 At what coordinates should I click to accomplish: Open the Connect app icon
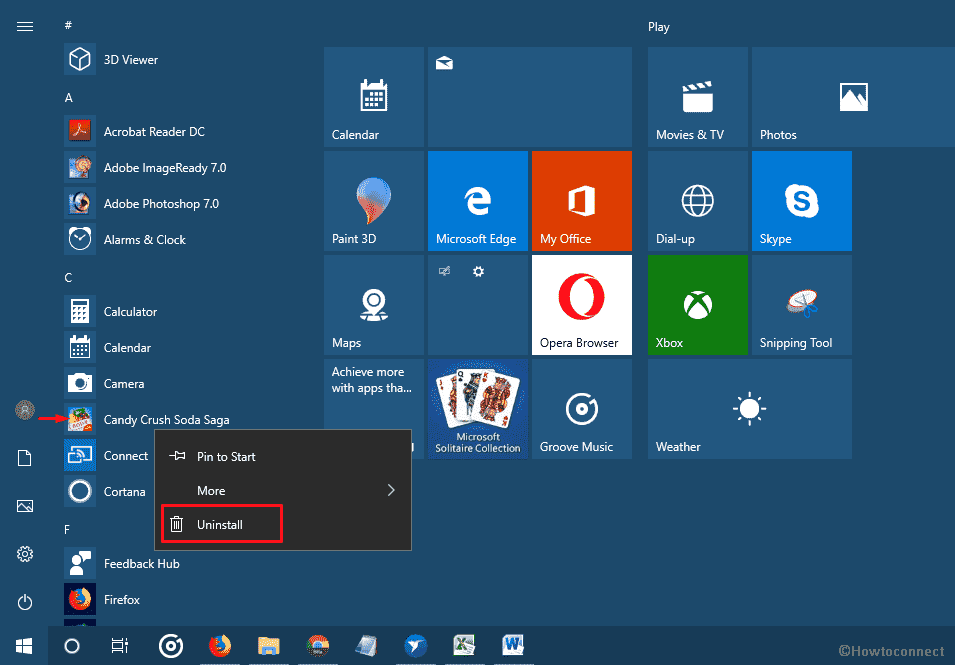80,456
